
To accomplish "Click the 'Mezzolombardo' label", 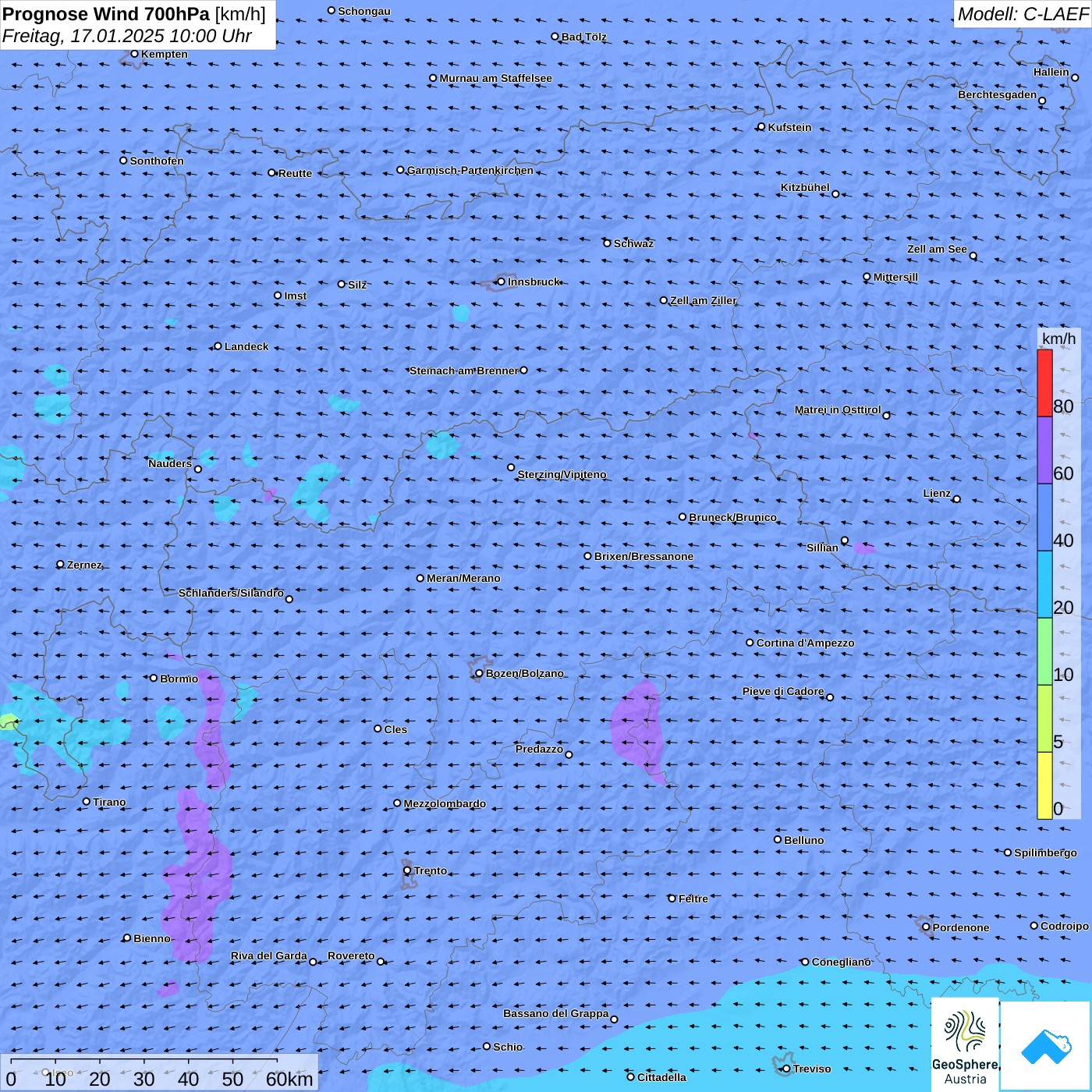I will pyautogui.click(x=445, y=803).
